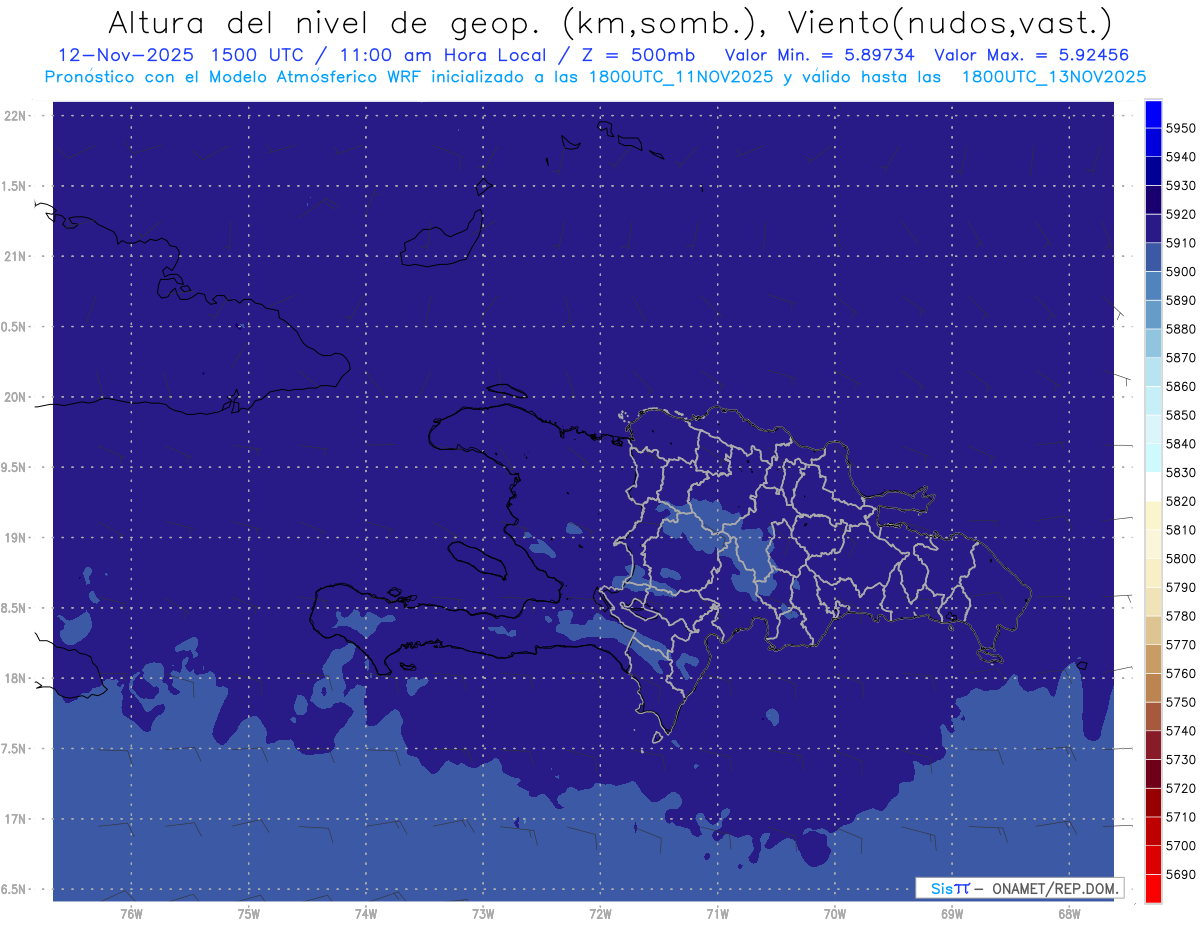The image size is (1200, 927).
Task: Click the '5950' legend value
Action: point(1181,128)
